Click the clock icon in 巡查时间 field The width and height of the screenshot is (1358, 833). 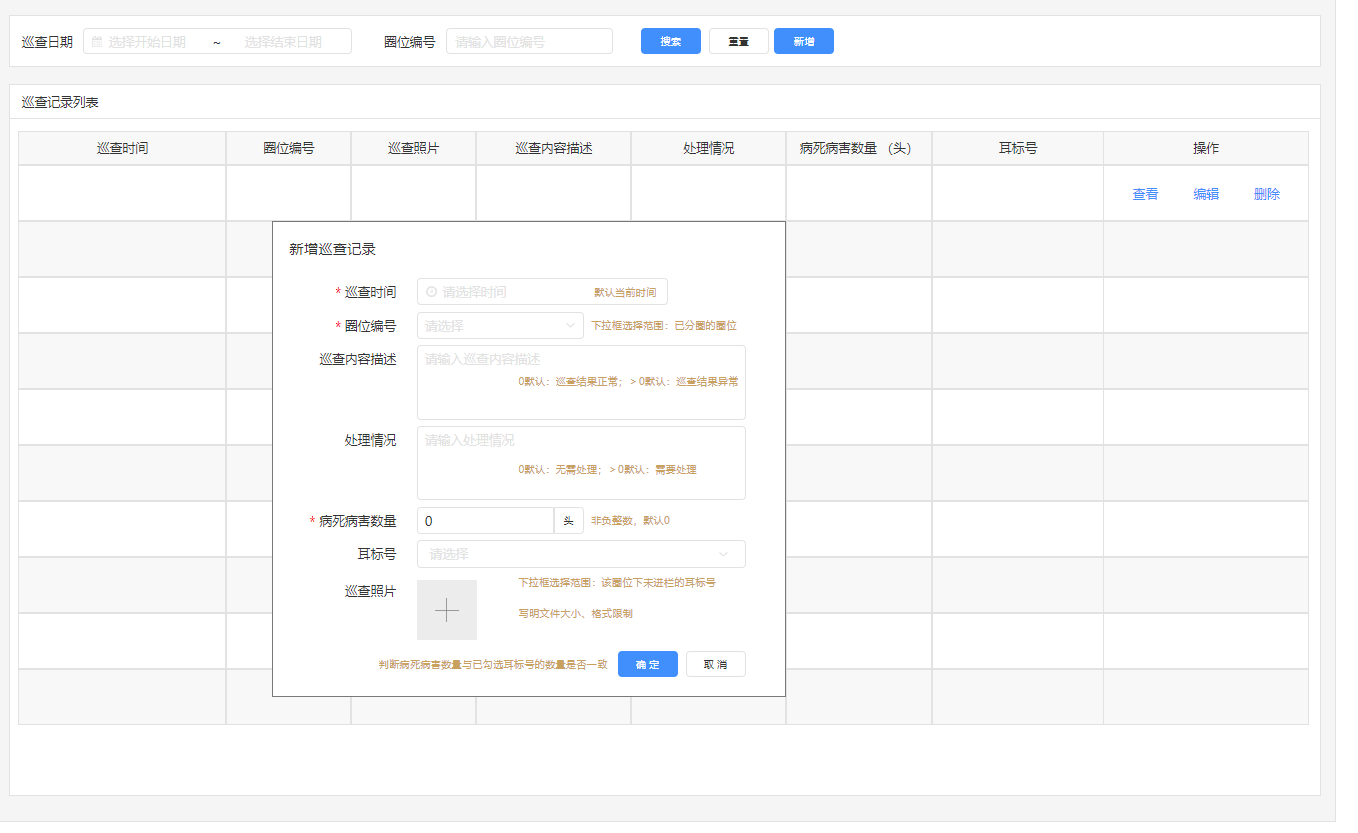(431, 292)
